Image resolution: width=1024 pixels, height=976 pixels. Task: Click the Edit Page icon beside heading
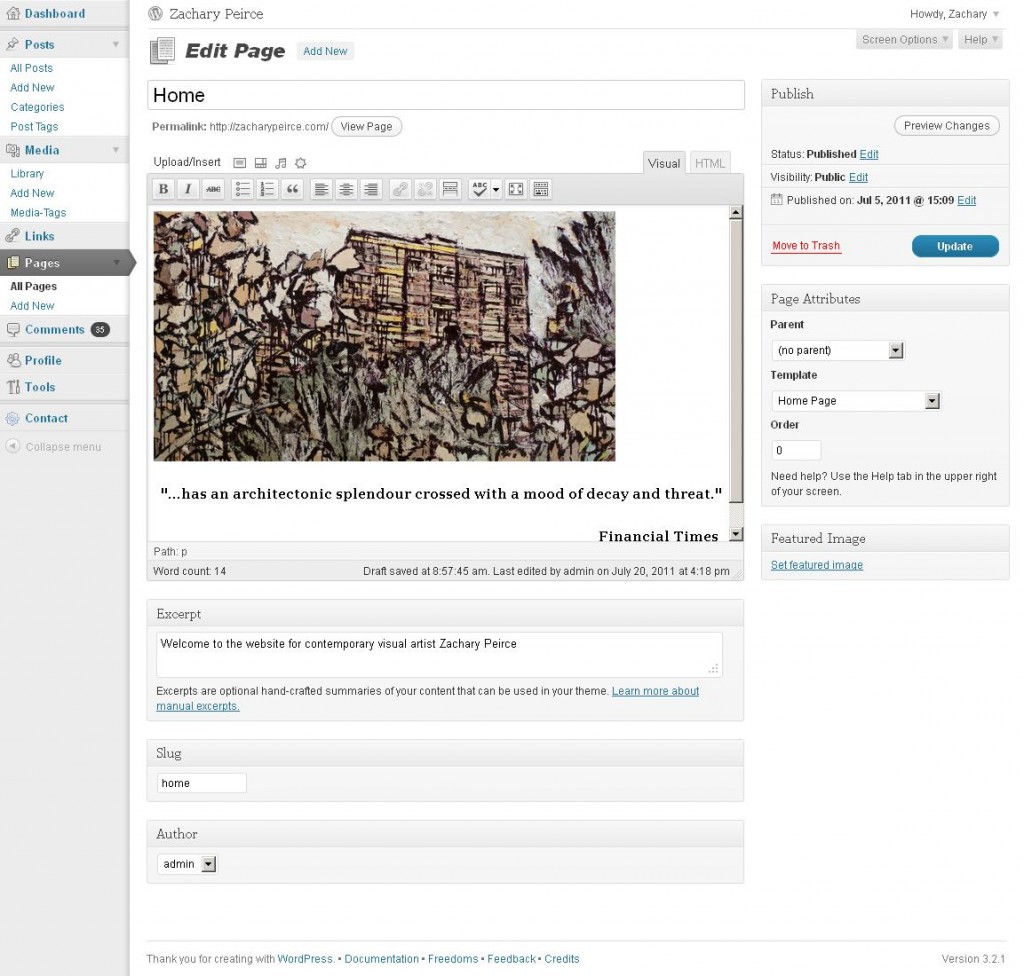(x=163, y=51)
